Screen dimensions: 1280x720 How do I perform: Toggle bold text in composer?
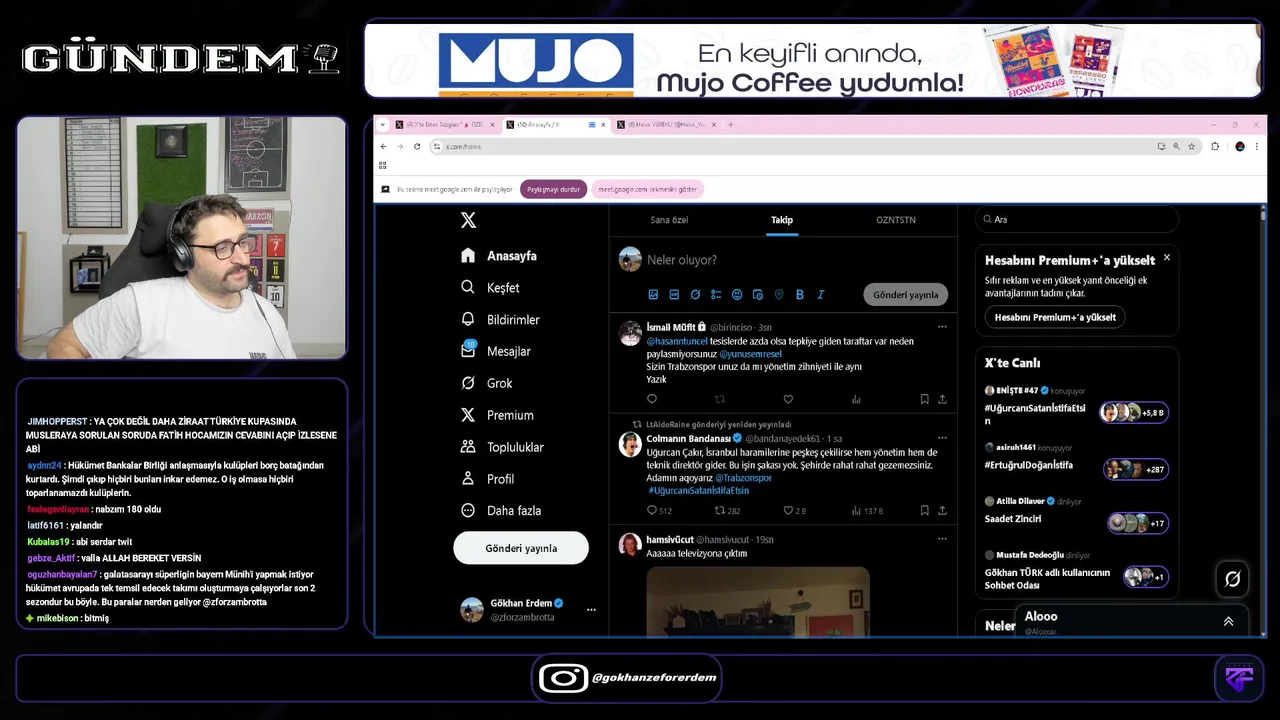click(x=800, y=294)
